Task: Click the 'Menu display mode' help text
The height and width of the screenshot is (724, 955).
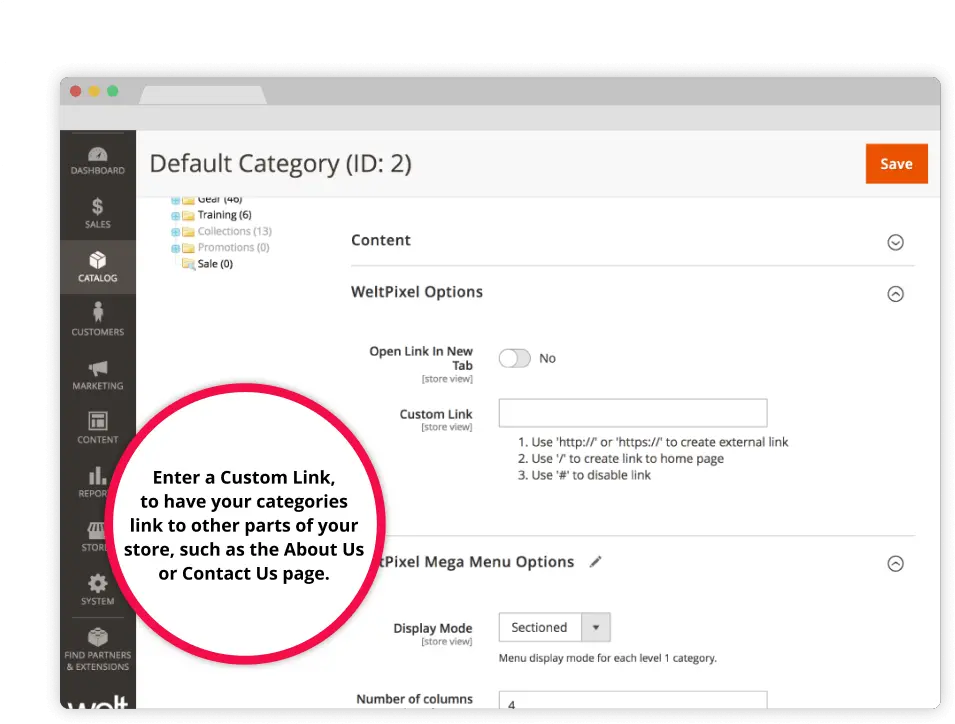Action: [607, 658]
